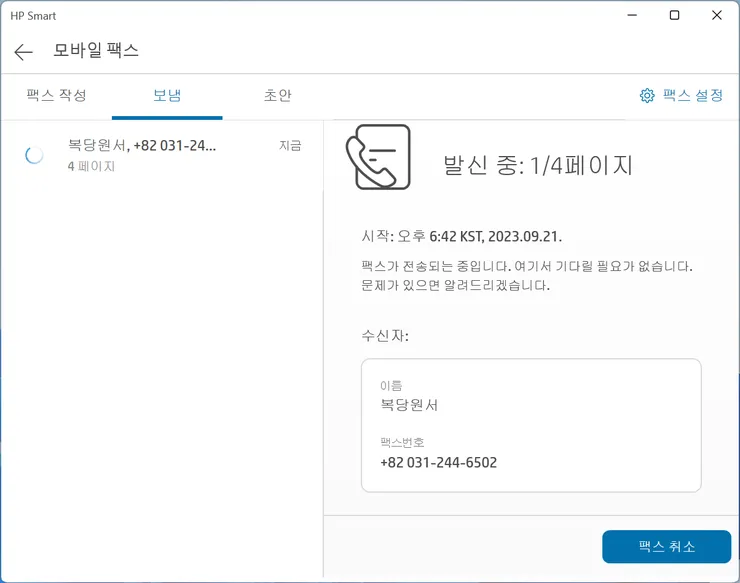Screen dimensions: 740x583
Task: Open 팩스 설정 link text
Action: [693, 95]
